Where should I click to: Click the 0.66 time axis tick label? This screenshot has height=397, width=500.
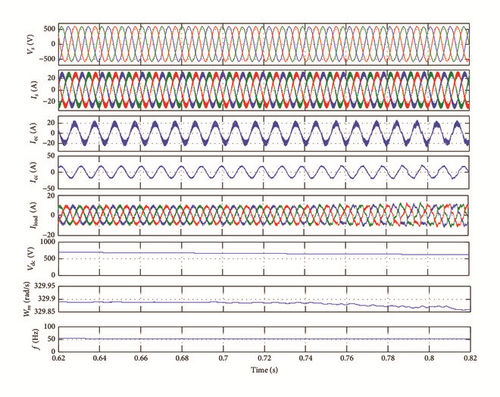(x=141, y=359)
